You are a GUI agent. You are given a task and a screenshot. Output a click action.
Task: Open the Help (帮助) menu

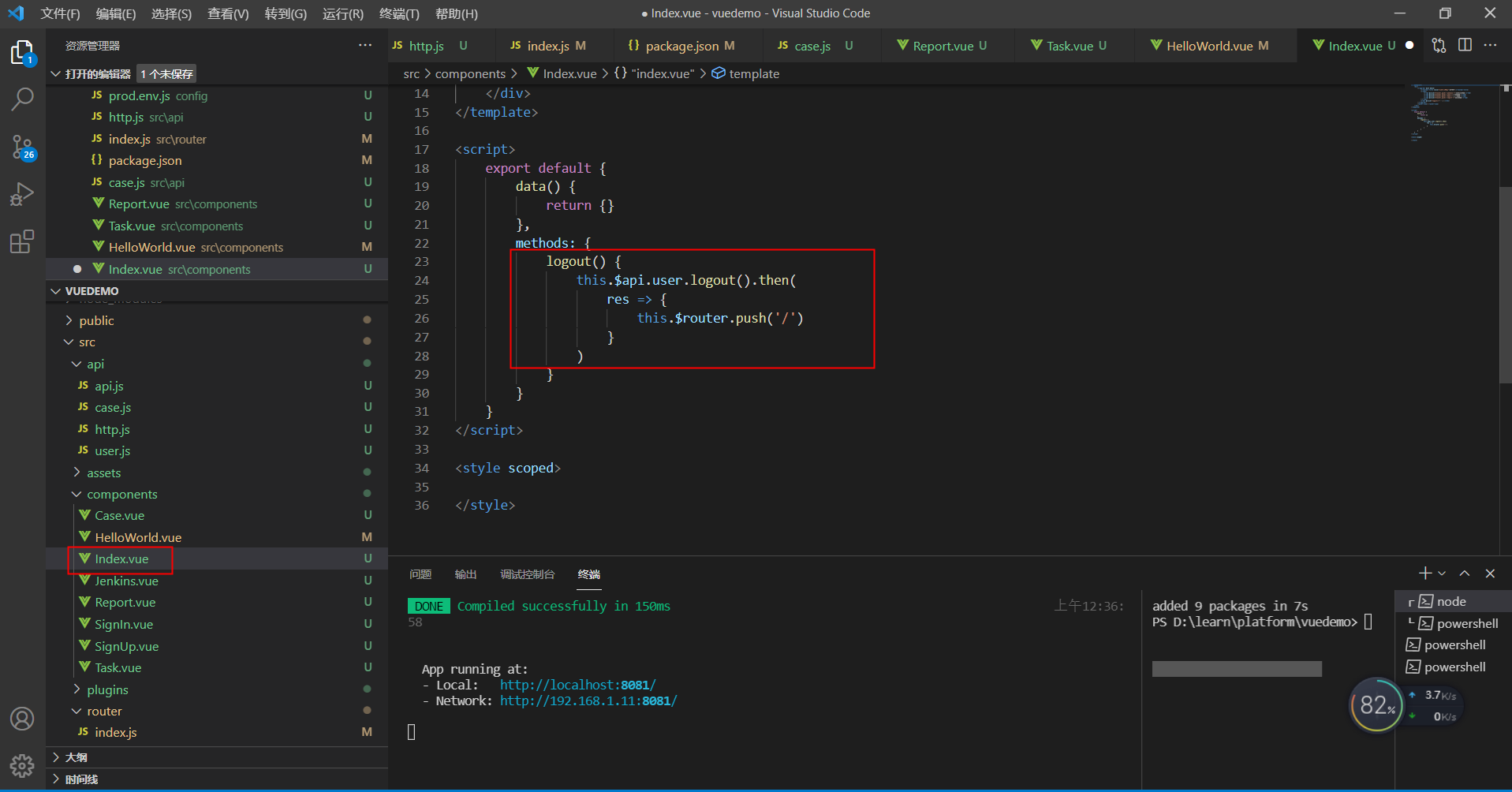pyautogui.click(x=457, y=13)
